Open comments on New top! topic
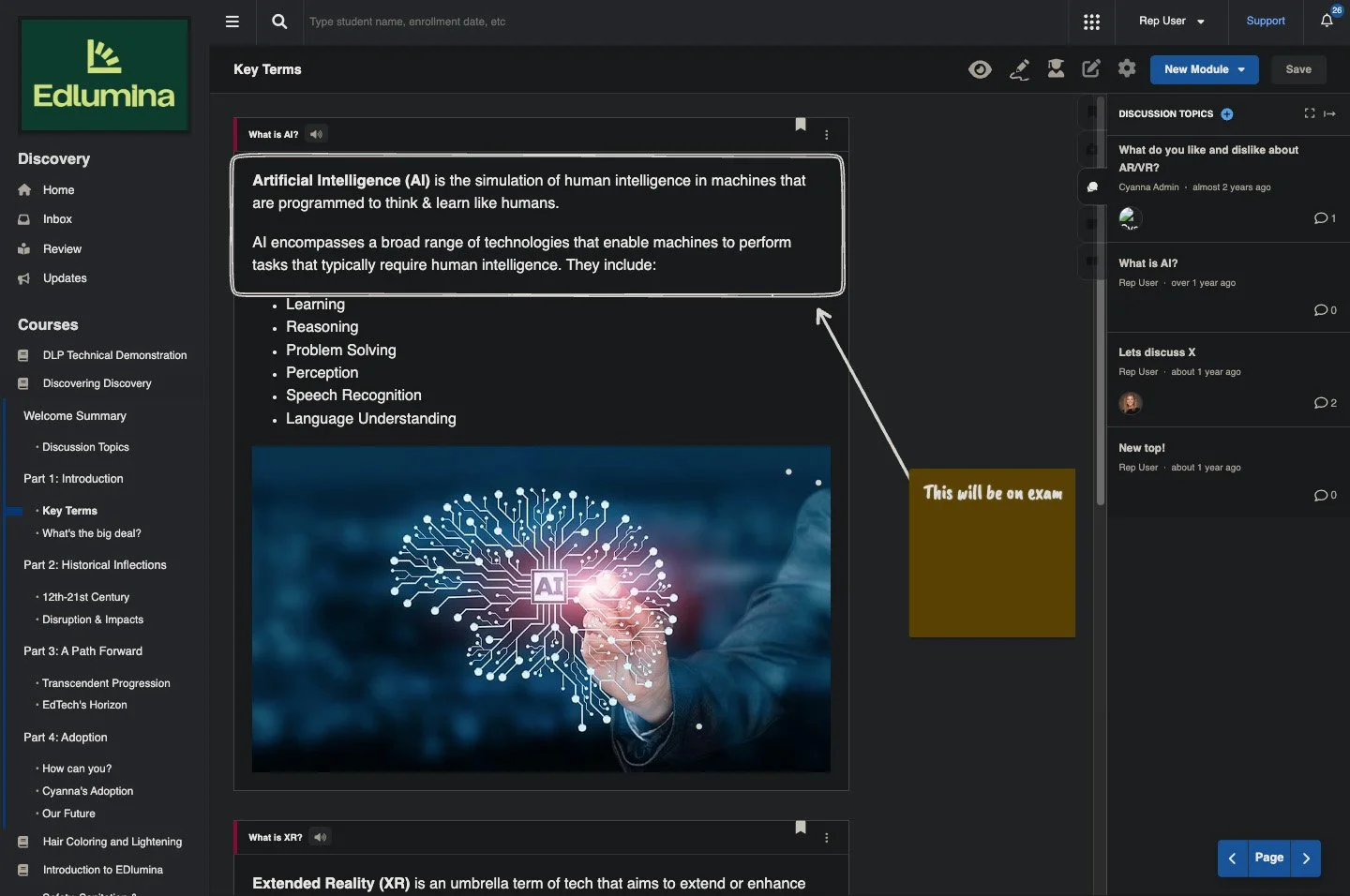 [1325, 495]
